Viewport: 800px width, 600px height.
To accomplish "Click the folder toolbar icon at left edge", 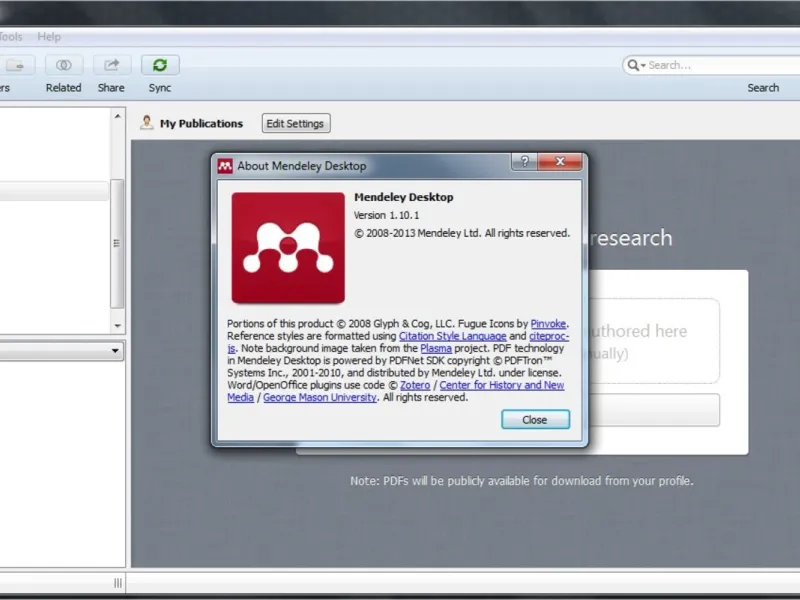I will pyautogui.click(x=15, y=65).
